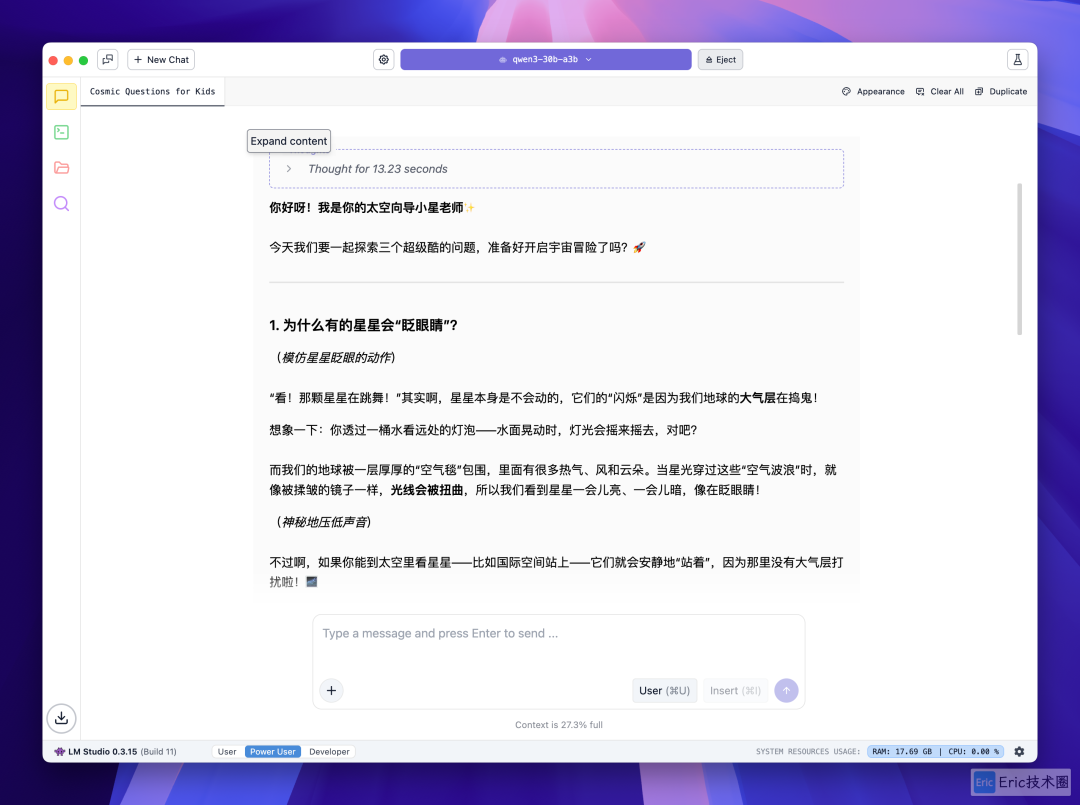Click the Insert (⌘I) button
Image resolution: width=1080 pixels, height=805 pixels.
[x=736, y=690]
